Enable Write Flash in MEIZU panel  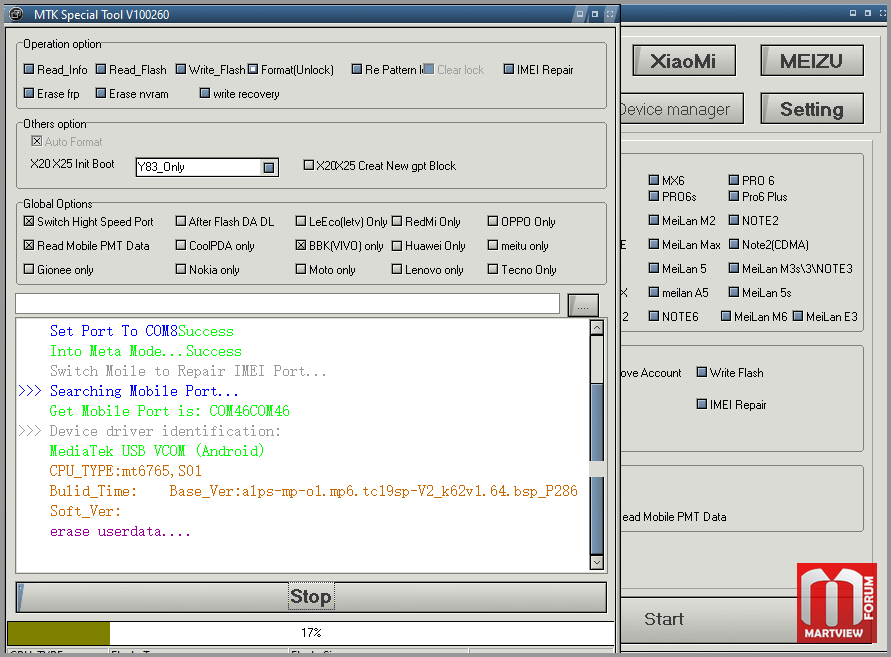pos(702,372)
